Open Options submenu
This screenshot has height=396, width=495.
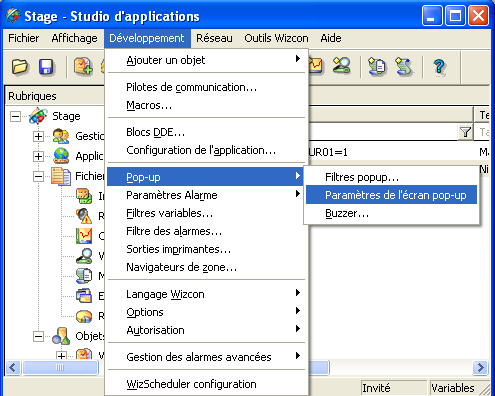[x=207, y=312]
